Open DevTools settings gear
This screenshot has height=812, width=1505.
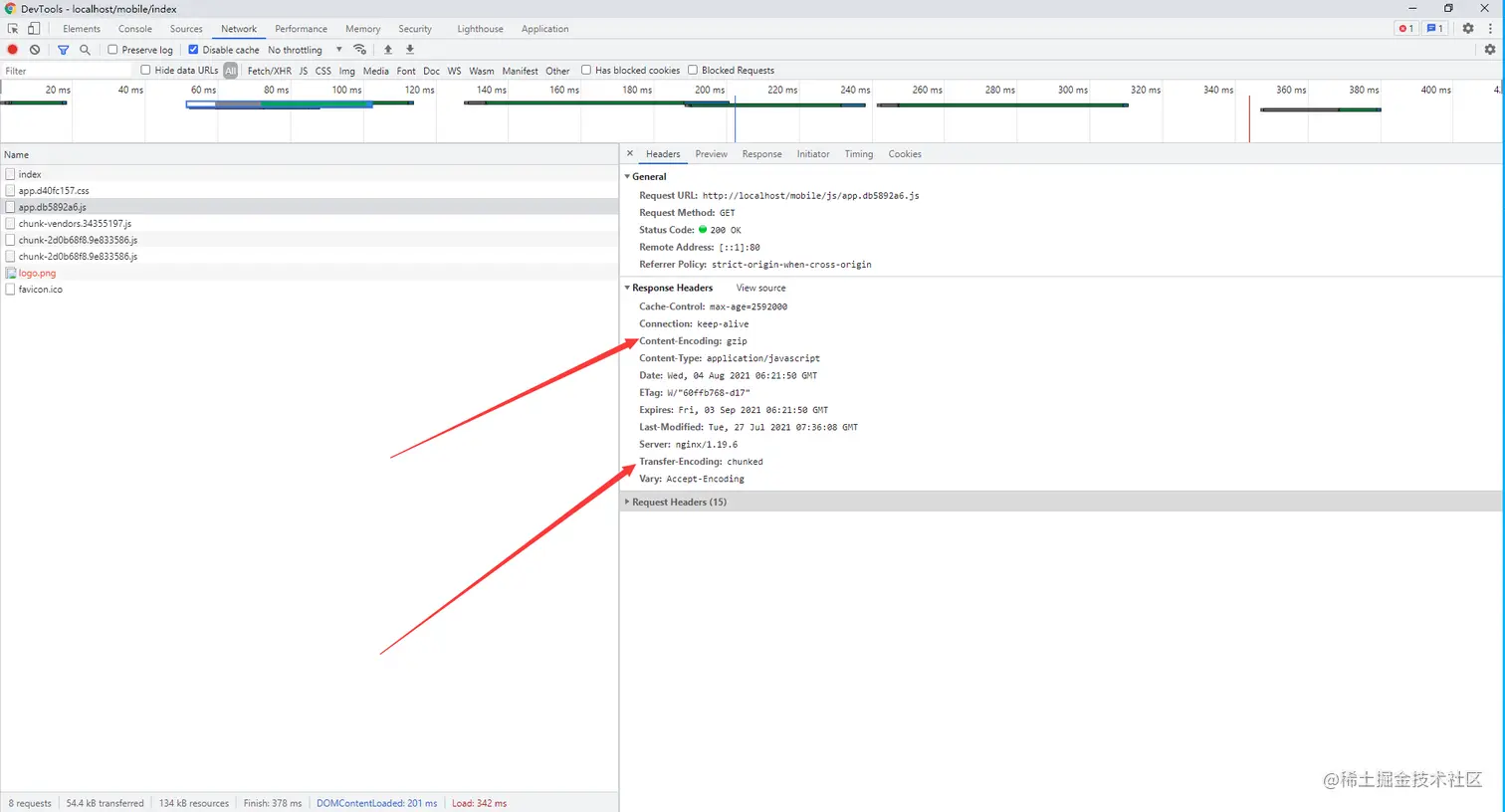coord(1468,29)
